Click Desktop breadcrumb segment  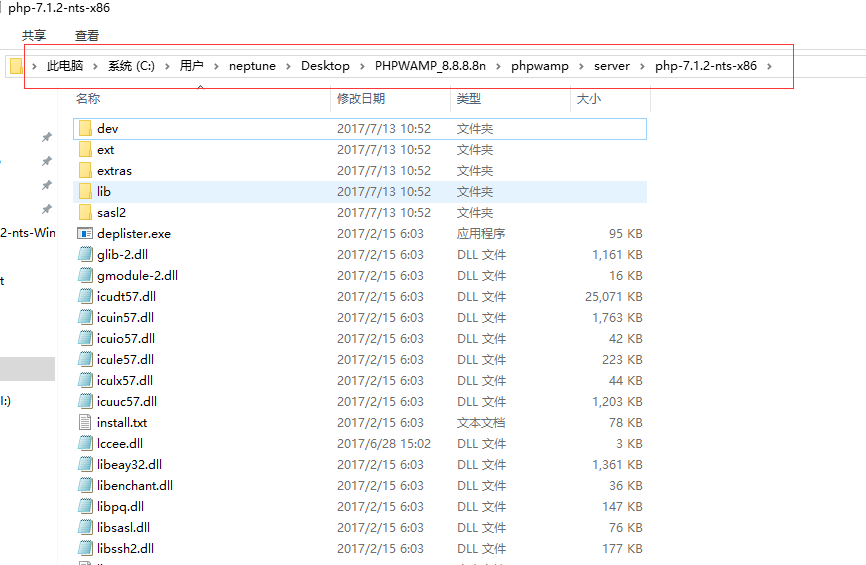325,66
